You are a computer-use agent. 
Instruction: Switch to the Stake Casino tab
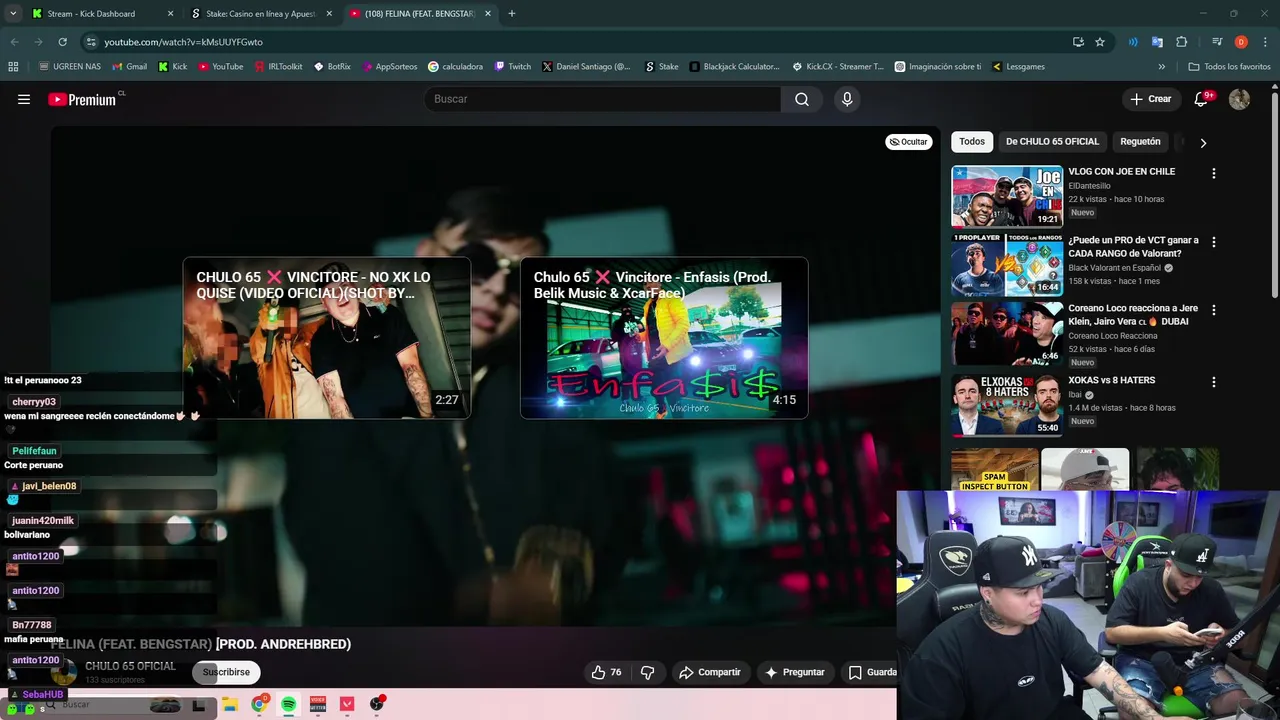[259, 14]
